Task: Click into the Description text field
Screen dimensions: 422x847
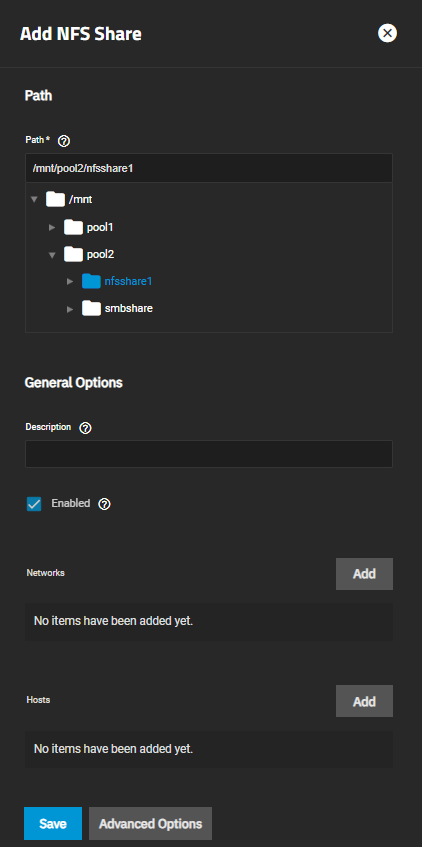Action: coord(209,454)
